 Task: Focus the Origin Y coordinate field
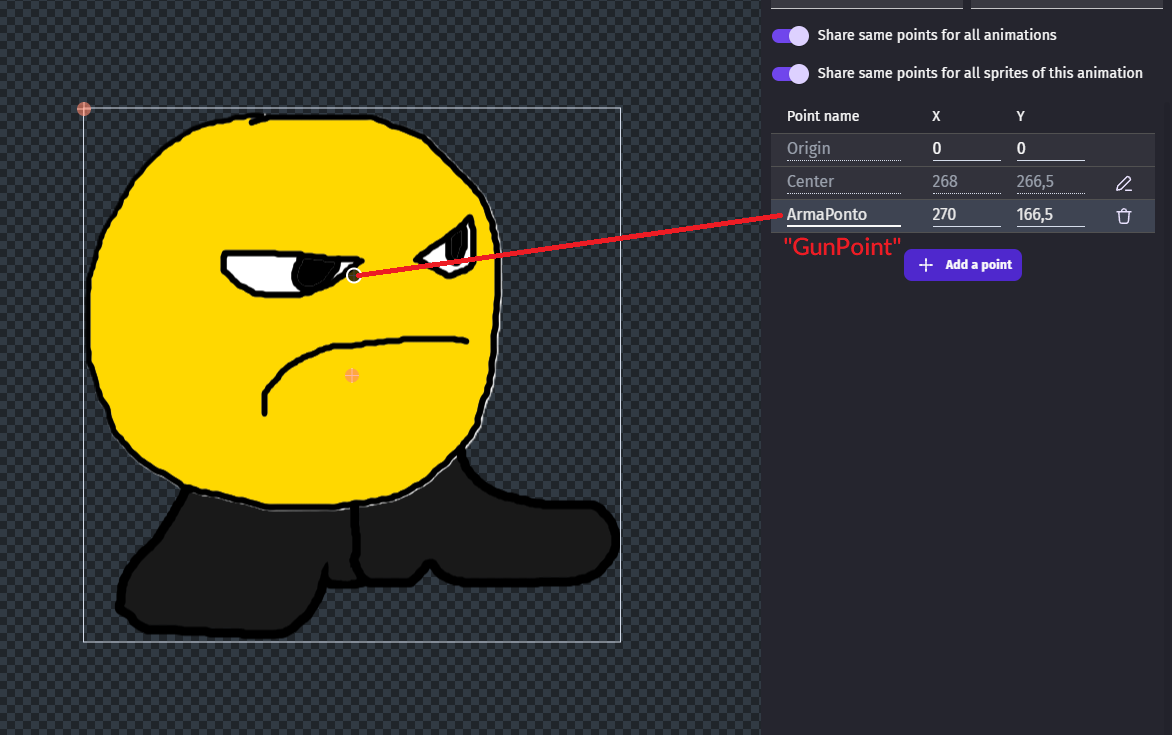(x=1049, y=149)
